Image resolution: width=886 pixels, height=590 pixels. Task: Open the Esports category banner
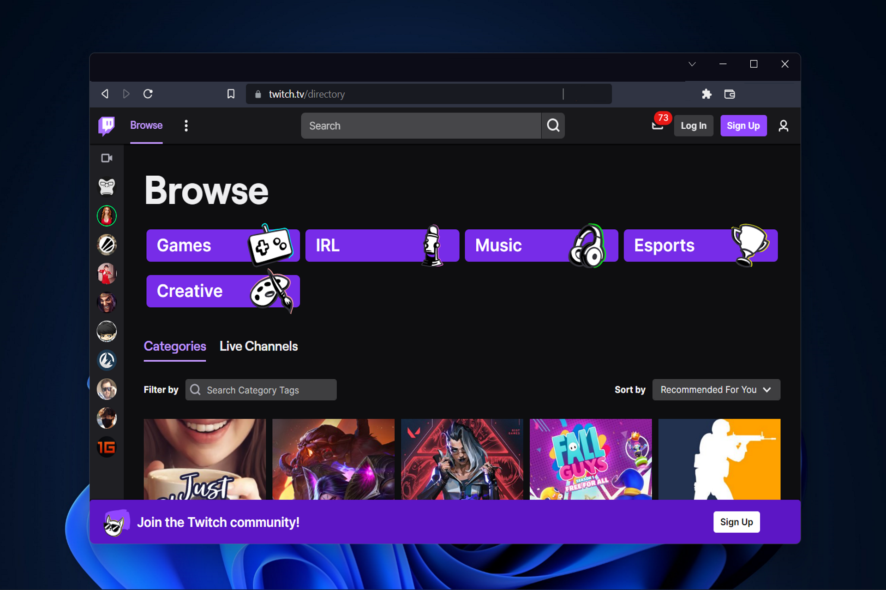pyautogui.click(x=701, y=245)
